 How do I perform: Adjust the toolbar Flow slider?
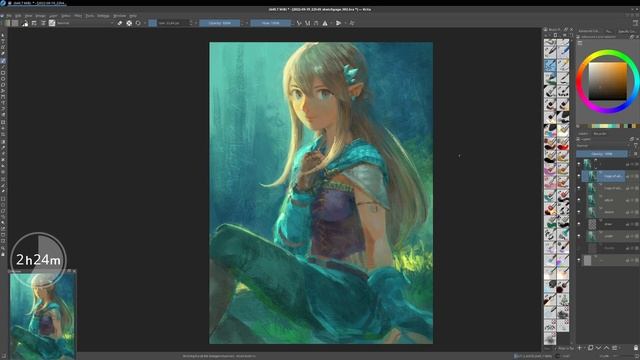(270, 23)
